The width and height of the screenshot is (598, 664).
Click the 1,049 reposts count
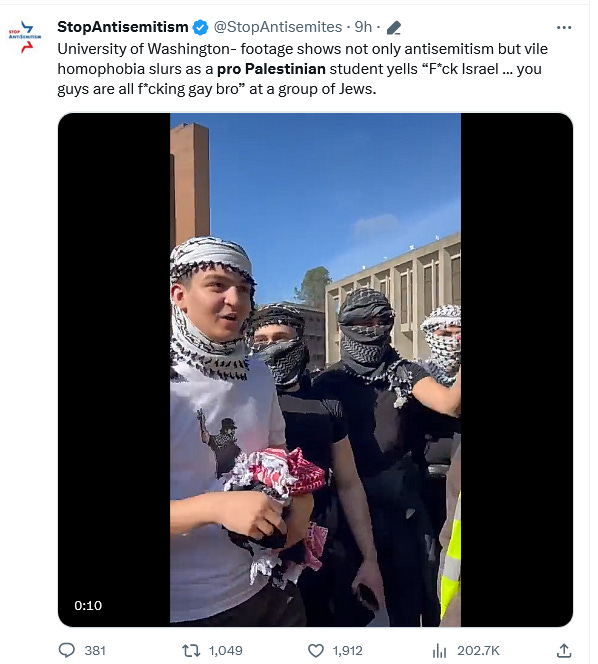pyautogui.click(x=226, y=650)
